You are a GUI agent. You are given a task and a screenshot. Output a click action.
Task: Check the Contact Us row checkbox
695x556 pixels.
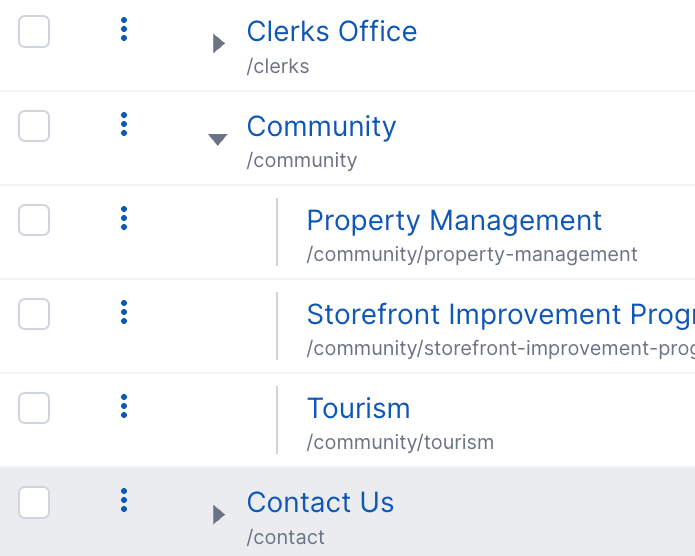click(x=34, y=502)
